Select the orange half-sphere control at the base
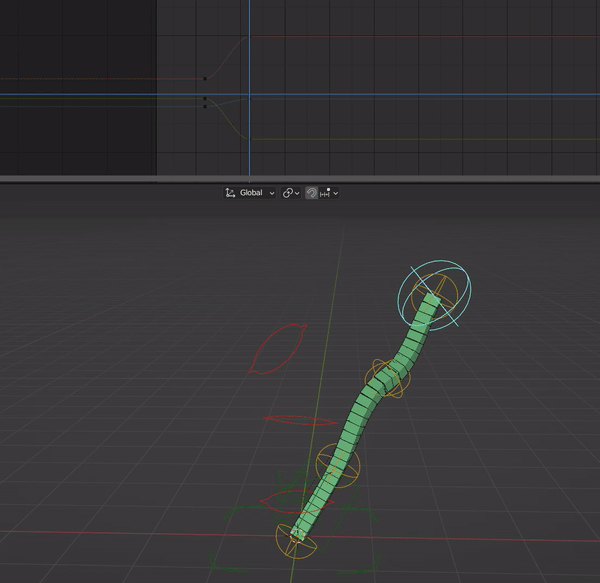The width and height of the screenshot is (600, 583). (297, 541)
